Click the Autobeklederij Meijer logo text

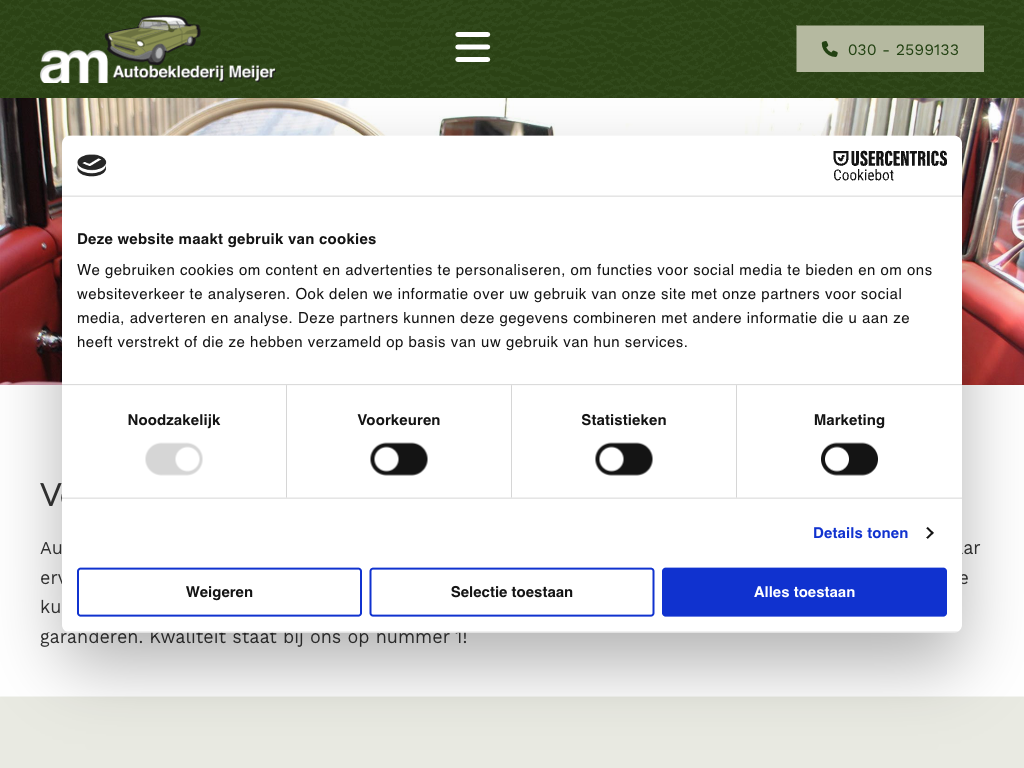point(193,72)
